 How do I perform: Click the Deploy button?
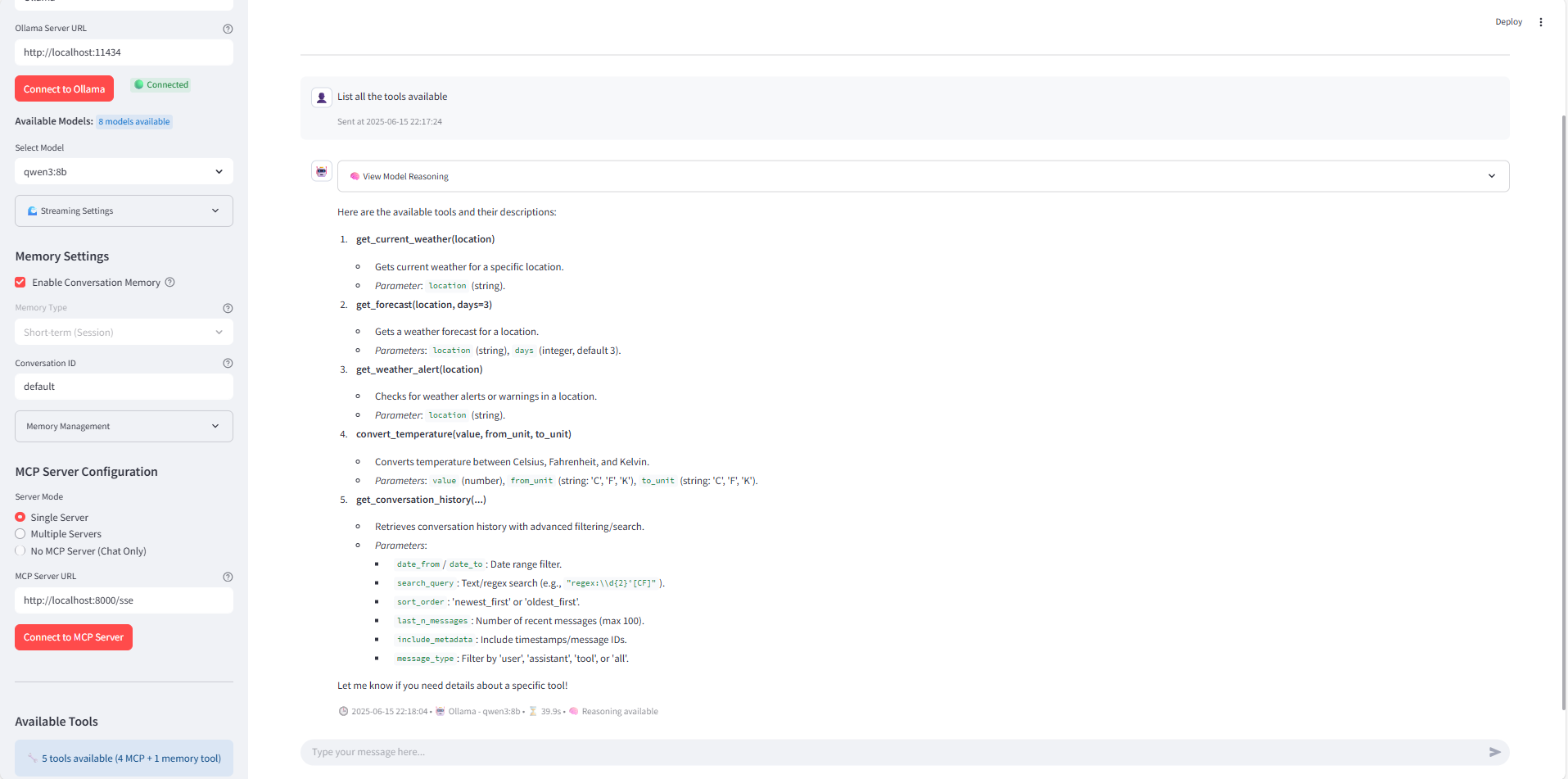1508,22
